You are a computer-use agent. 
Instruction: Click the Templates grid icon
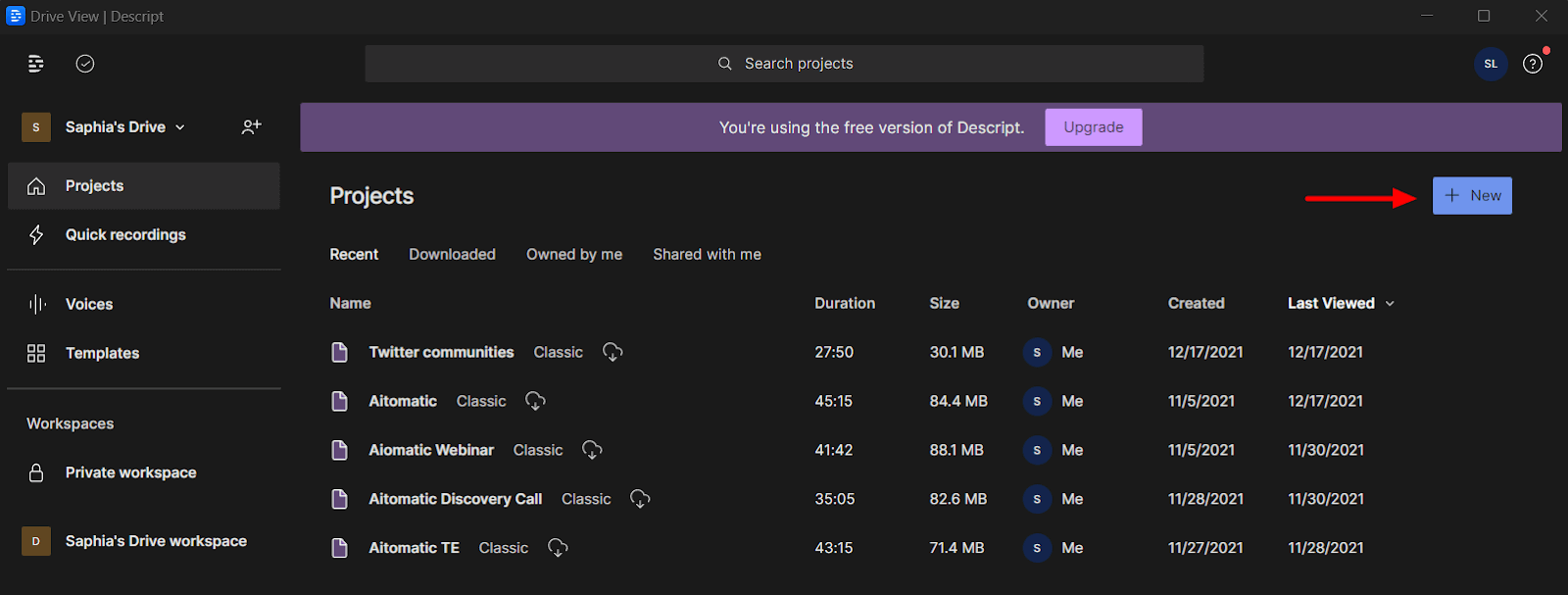36,353
